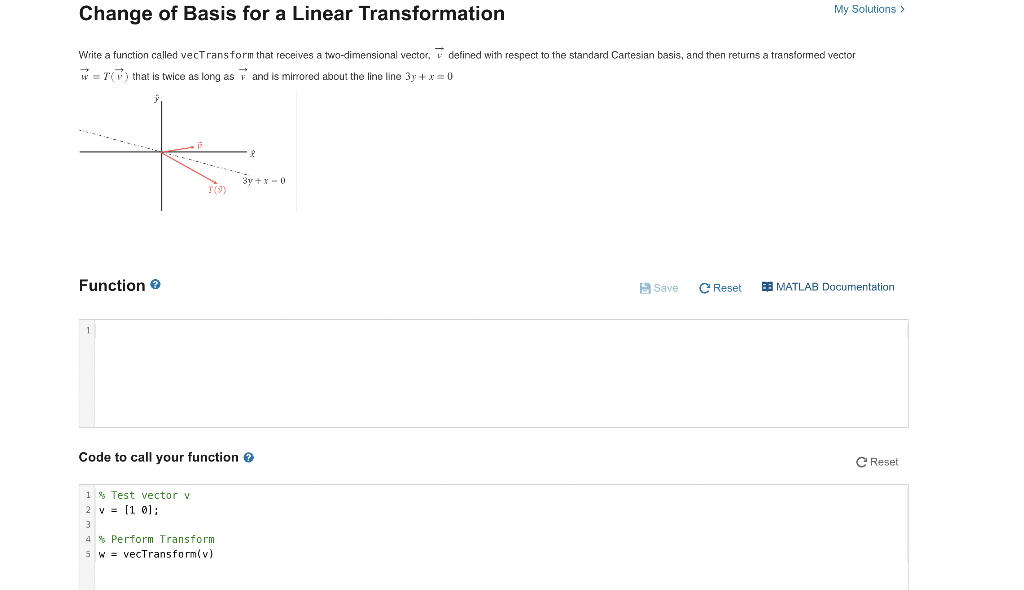Click line number 3 in the call code gutter
This screenshot has height=590, width=1024.
click(88, 524)
